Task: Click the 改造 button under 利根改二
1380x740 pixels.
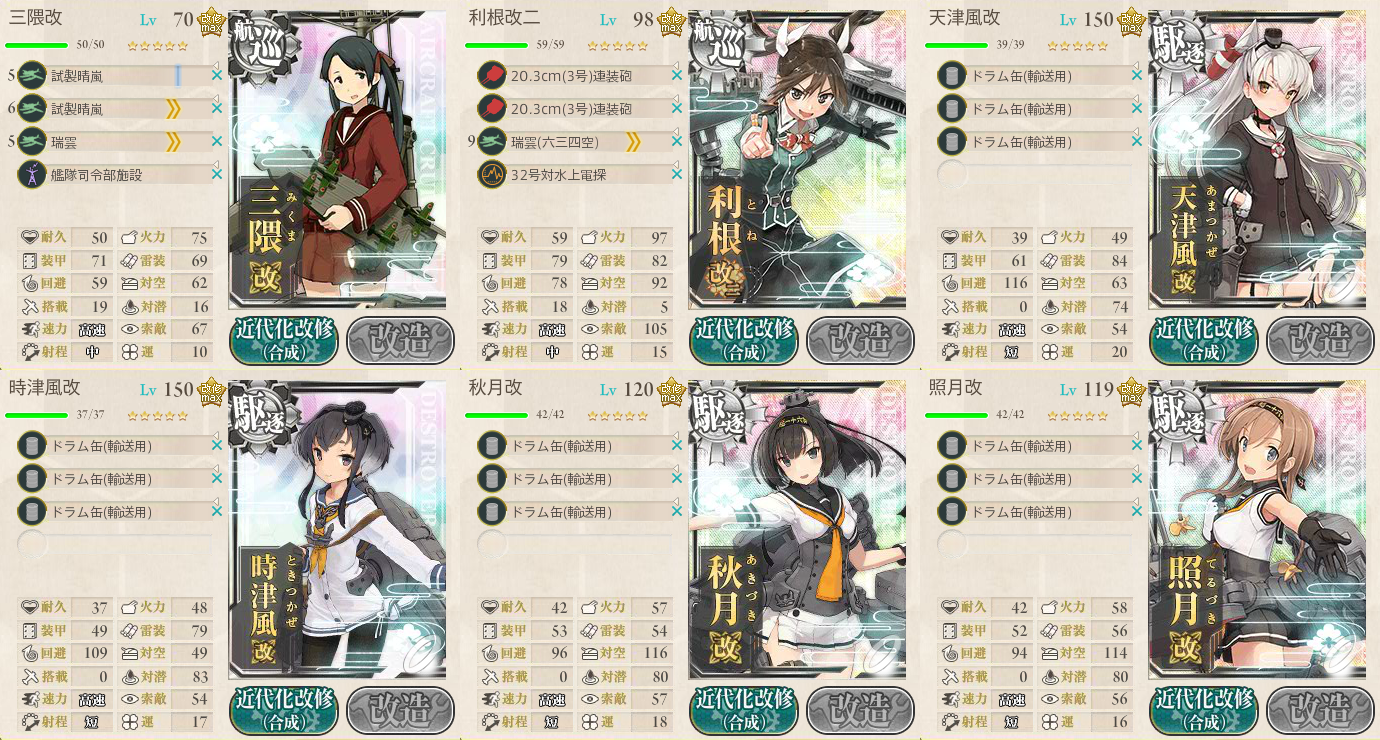Action: [860, 340]
